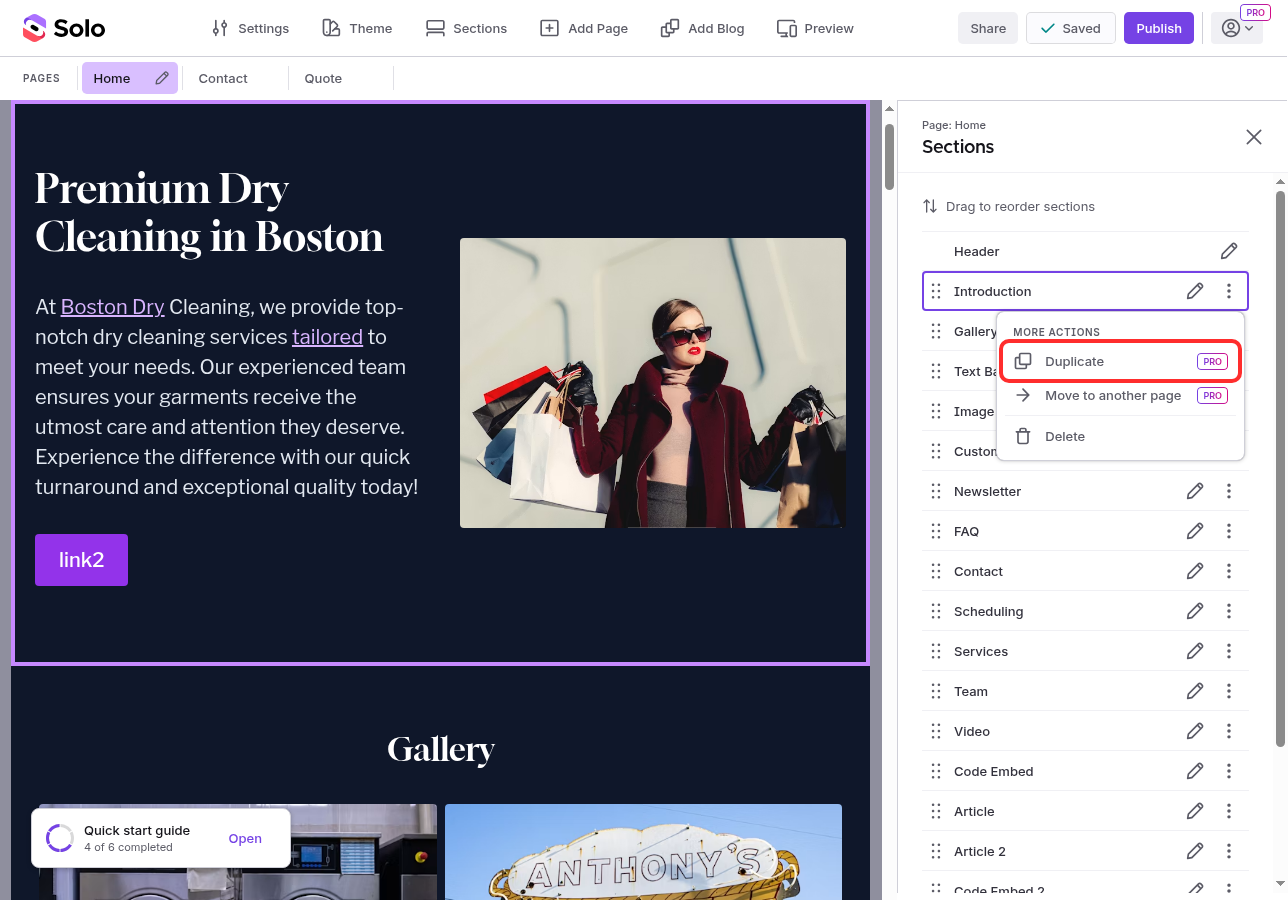Open the Quick start guide

click(245, 838)
